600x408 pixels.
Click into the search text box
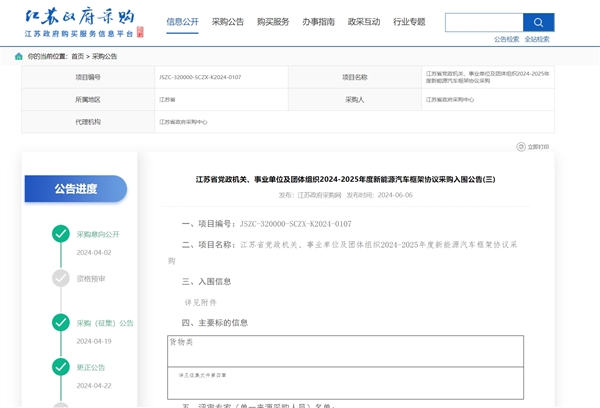click(x=484, y=22)
